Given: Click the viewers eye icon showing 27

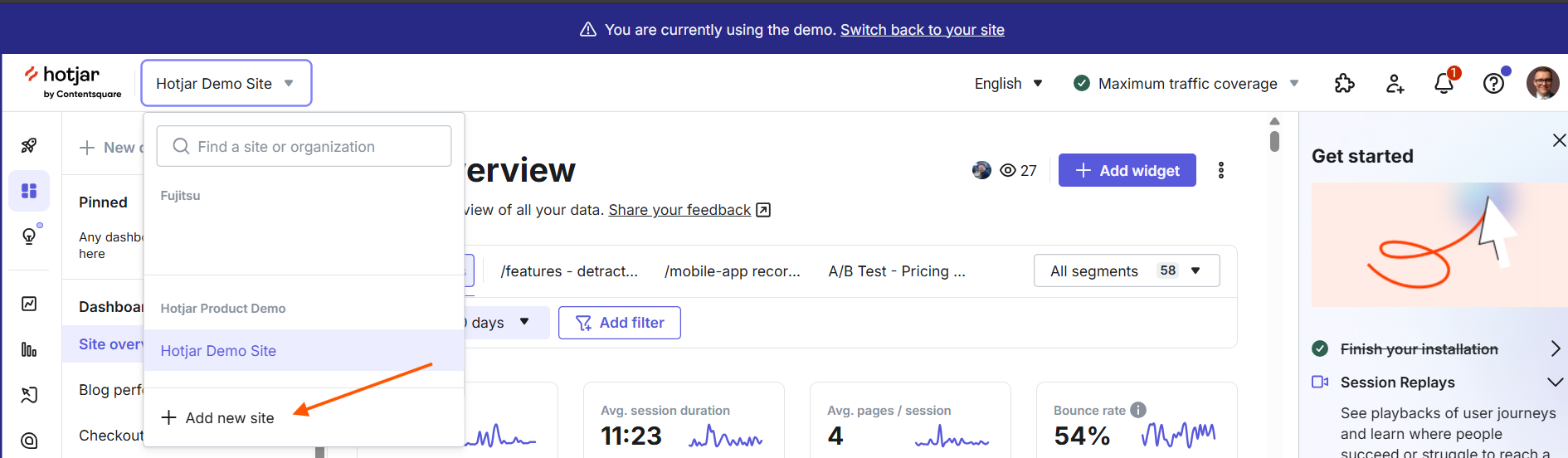Looking at the screenshot, I should coord(1008,170).
